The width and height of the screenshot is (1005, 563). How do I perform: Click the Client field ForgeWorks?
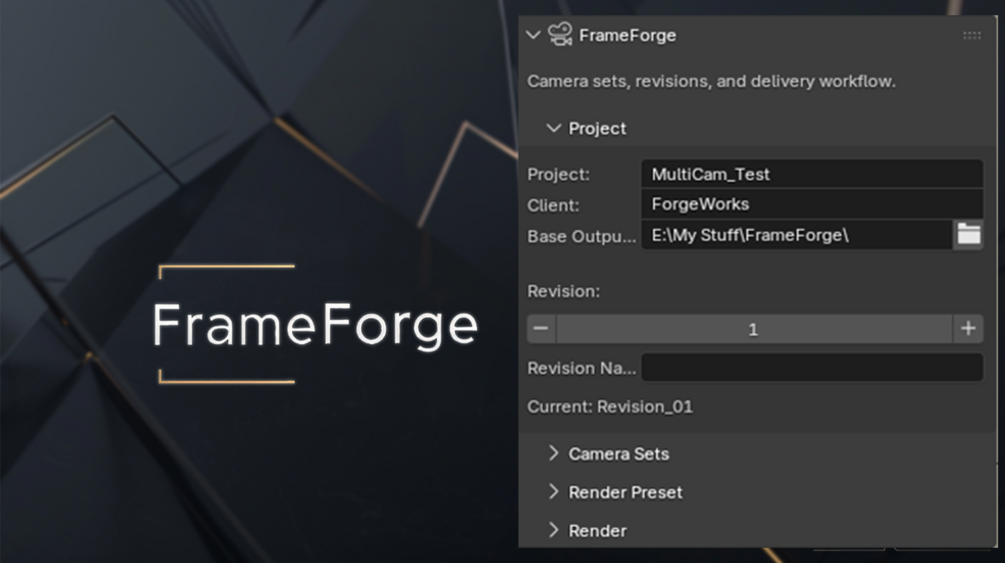coord(811,204)
